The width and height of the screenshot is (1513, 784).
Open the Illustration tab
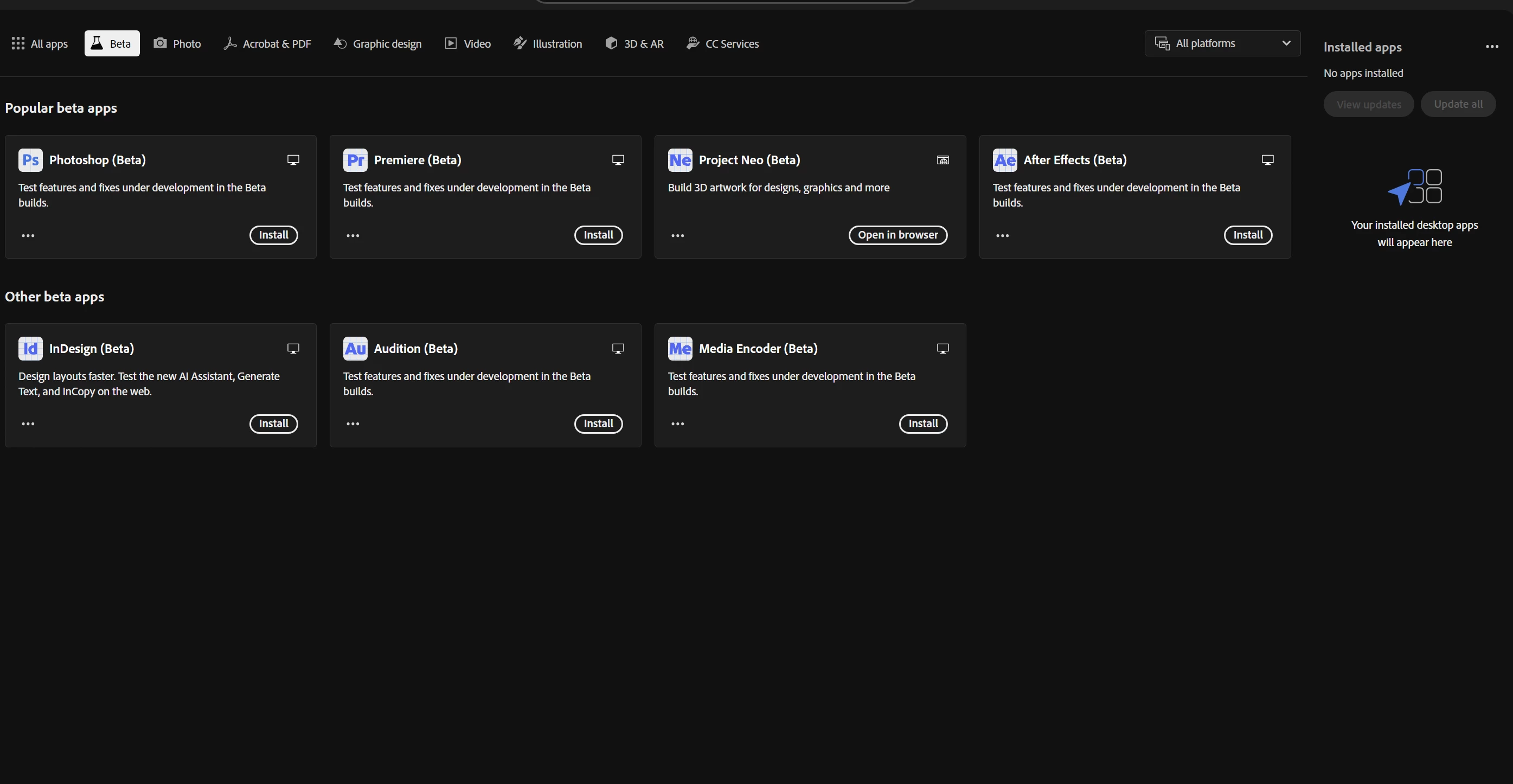point(547,43)
